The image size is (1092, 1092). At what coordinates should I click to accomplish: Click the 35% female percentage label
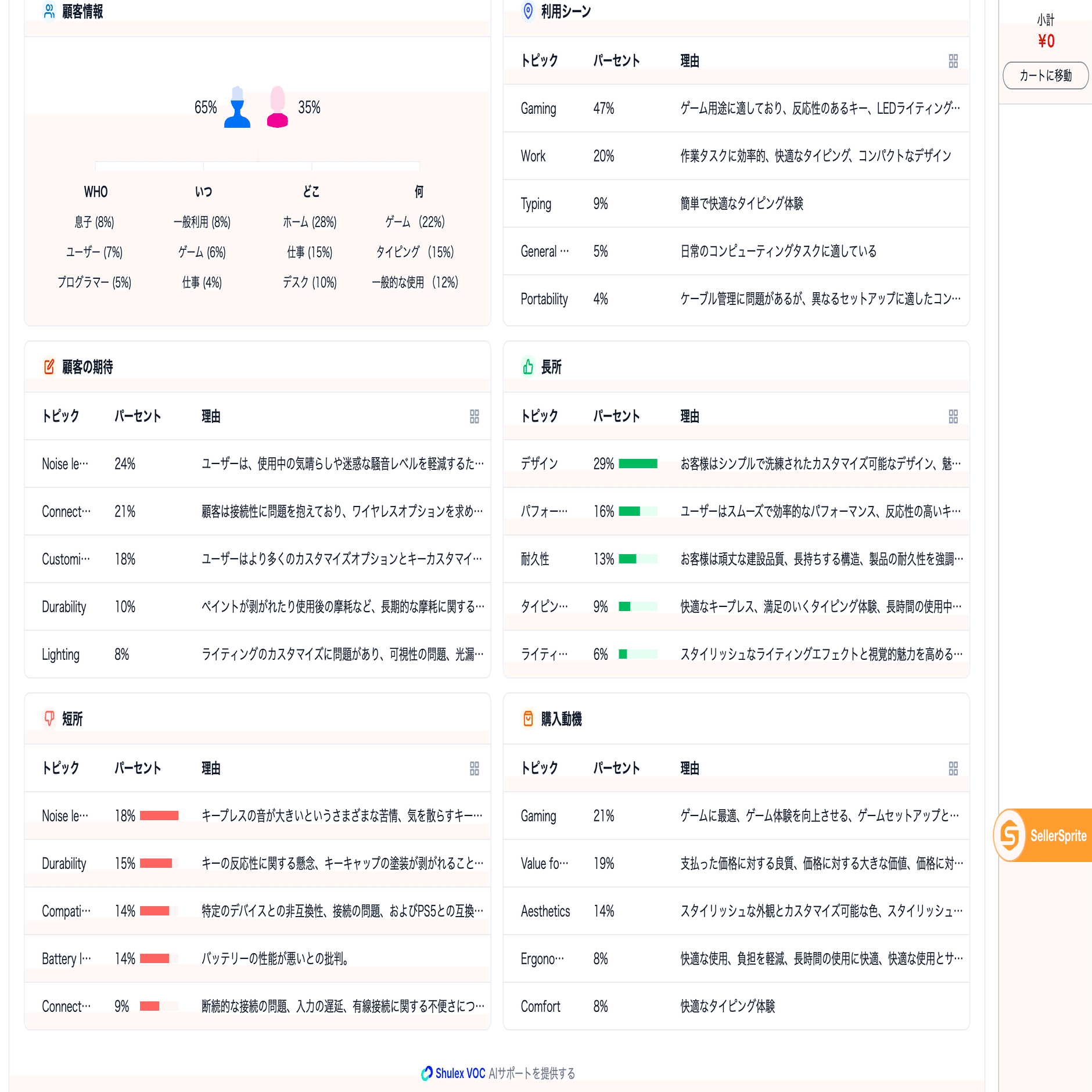(x=309, y=107)
